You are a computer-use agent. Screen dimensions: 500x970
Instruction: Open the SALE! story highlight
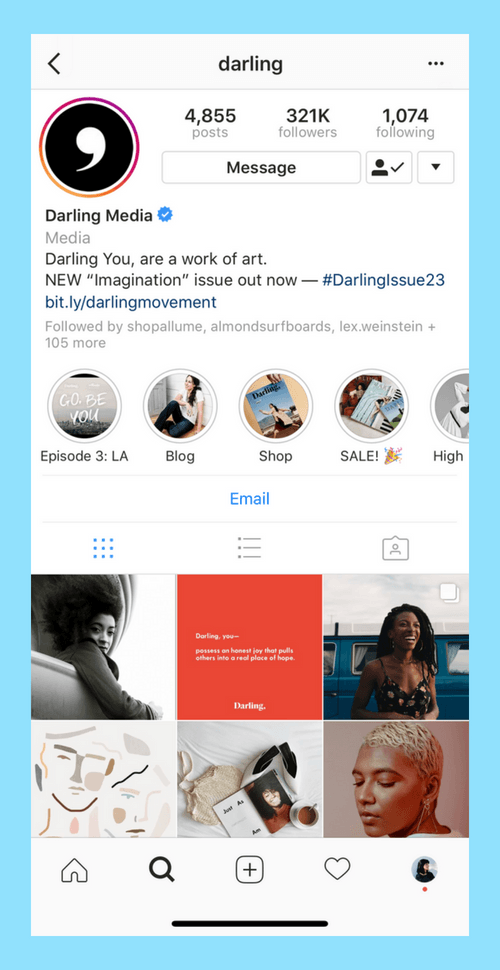(x=371, y=406)
